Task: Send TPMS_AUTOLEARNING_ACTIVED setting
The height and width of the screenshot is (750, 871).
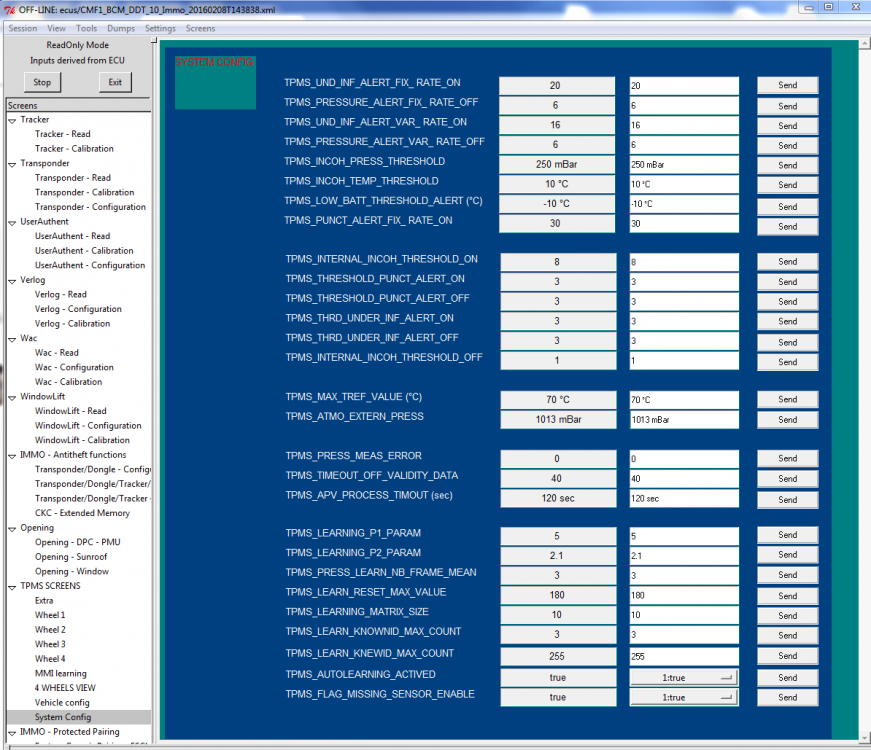Action: (x=787, y=678)
